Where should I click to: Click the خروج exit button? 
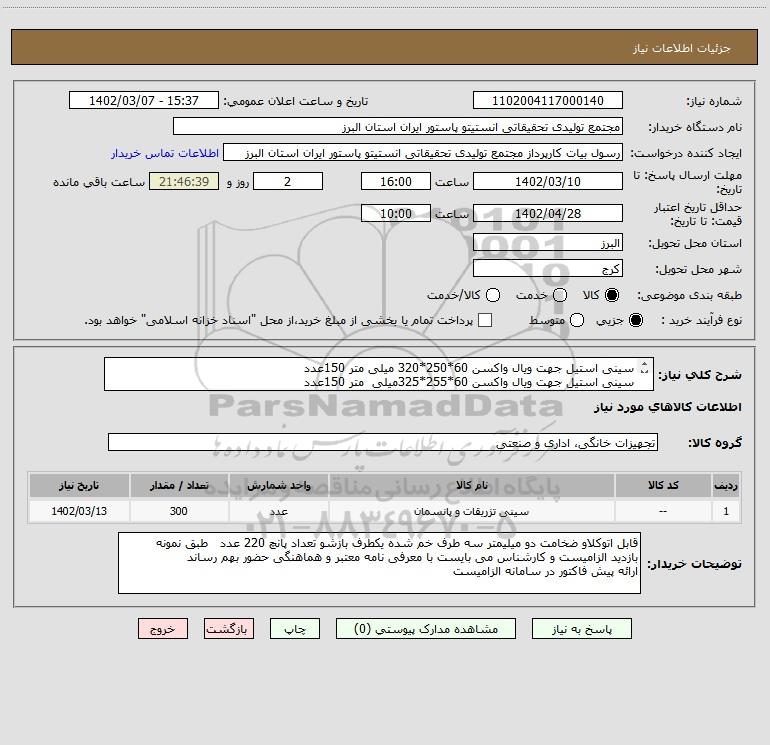click(163, 629)
